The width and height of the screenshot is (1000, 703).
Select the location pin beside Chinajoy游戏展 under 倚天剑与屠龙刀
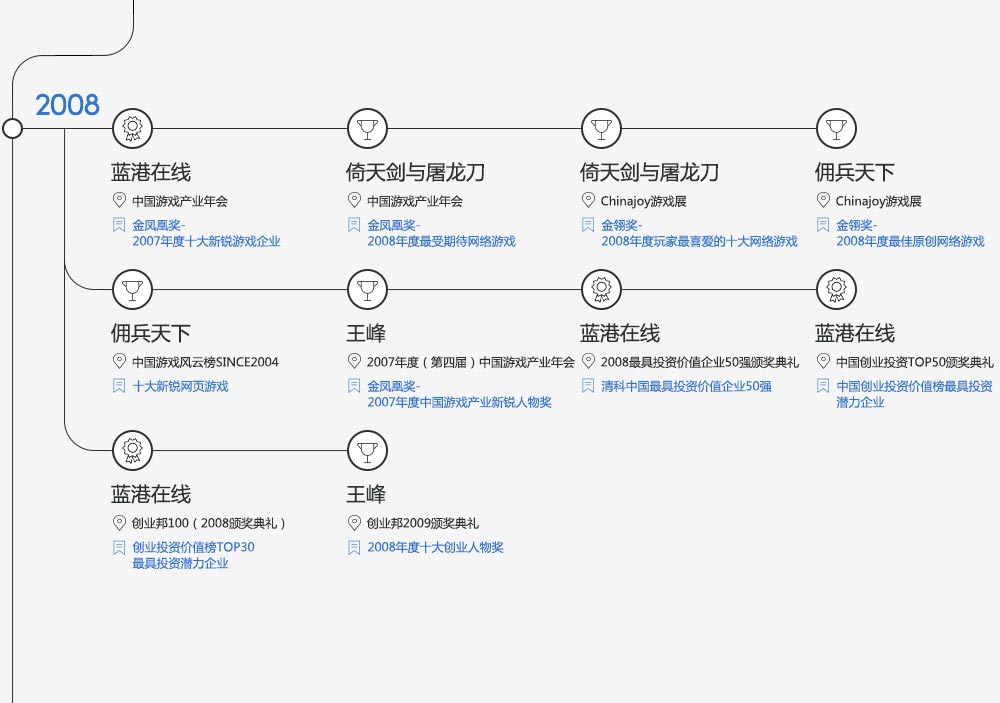click(x=588, y=200)
